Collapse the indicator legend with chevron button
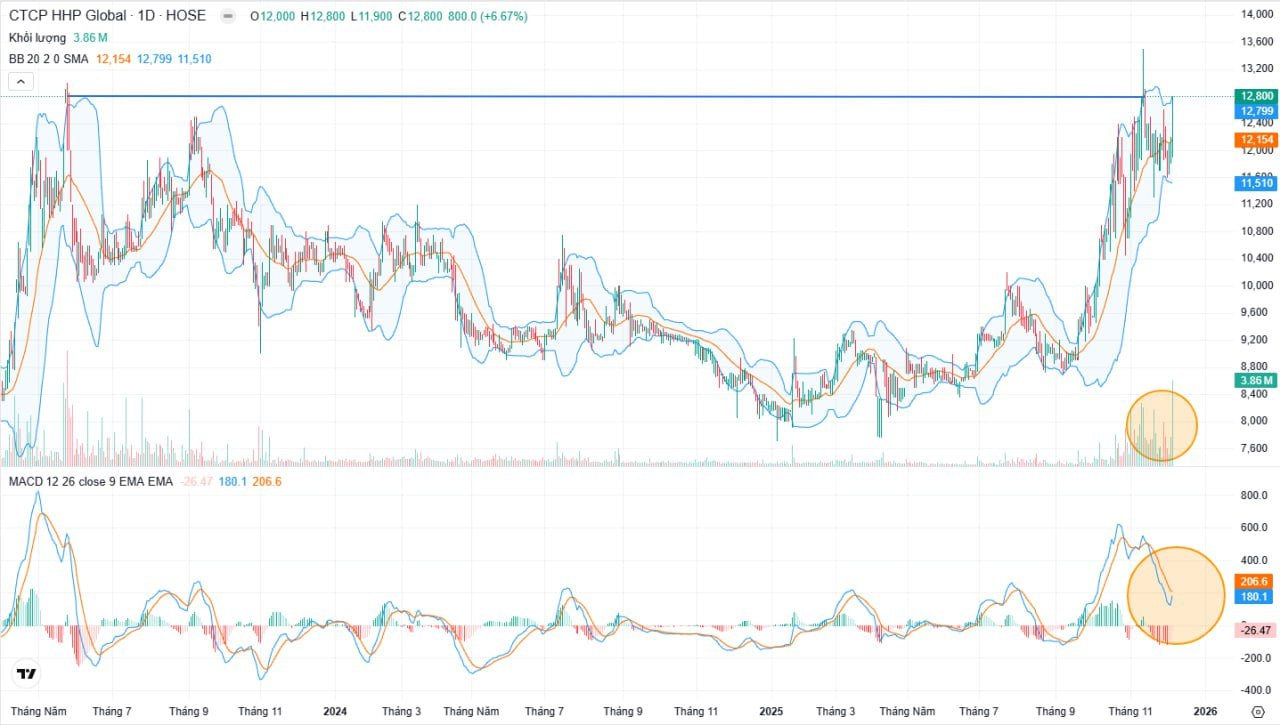Image resolution: width=1280 pixels, height=725 pixels. point(22,81)
